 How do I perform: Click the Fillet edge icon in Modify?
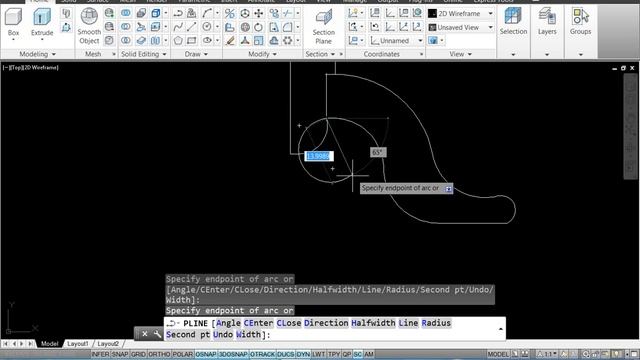[287, 27]
